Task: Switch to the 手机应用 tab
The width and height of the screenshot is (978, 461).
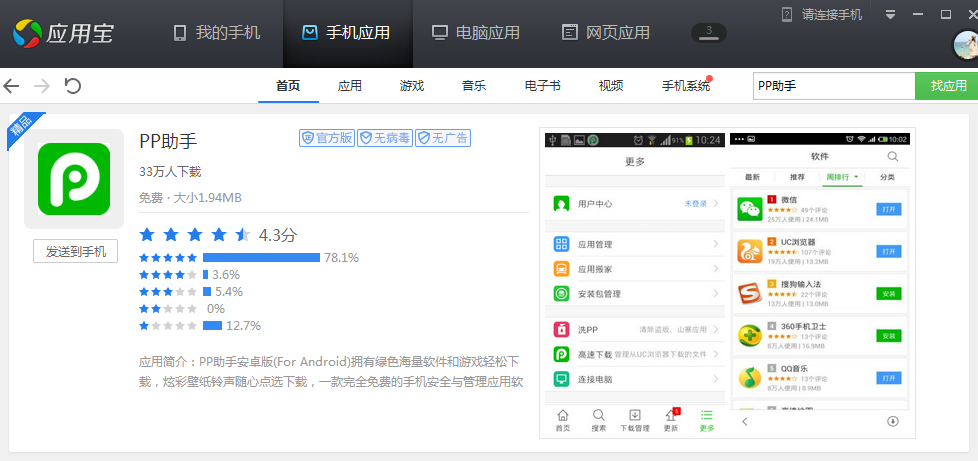Action: (x=346, y=32)
